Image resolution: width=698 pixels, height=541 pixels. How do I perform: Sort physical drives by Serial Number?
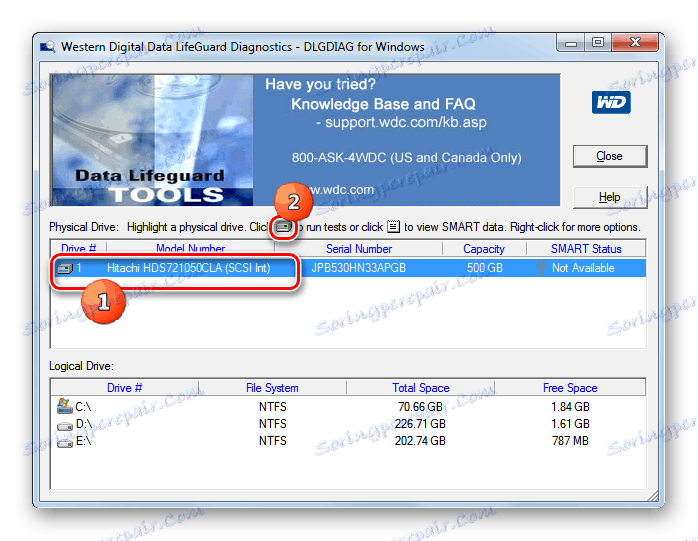point(359,248)
